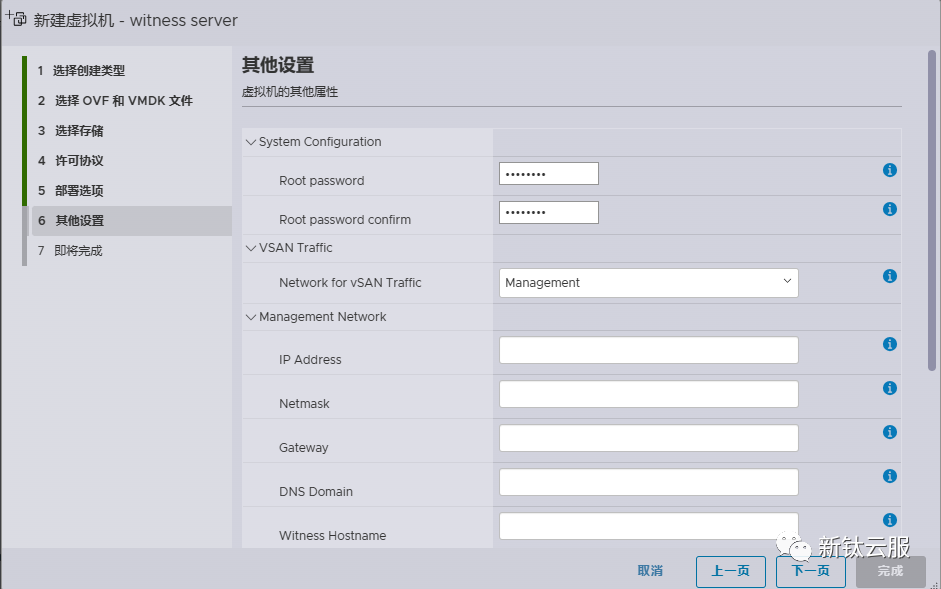Click the Witness Hostname info icon
The width and height of the screenshot is (941, 589).
[x=889, y=520]
